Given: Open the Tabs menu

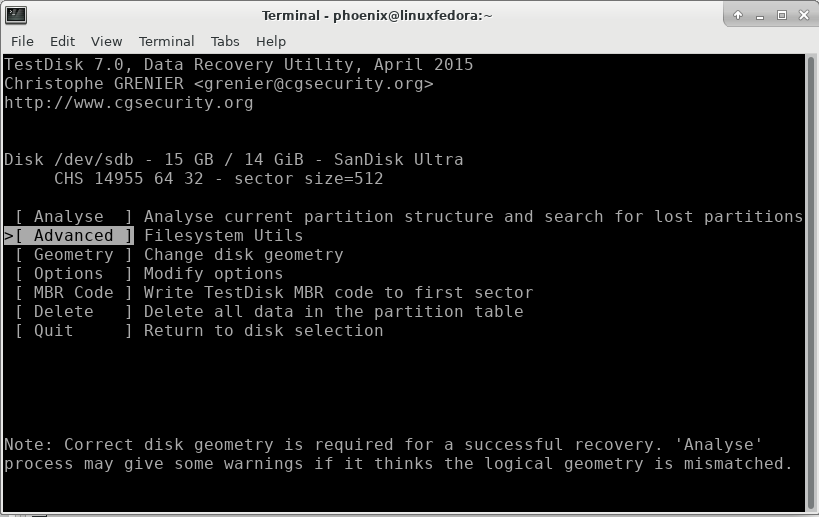Looking at the screenshot, I should click(225, 41).
